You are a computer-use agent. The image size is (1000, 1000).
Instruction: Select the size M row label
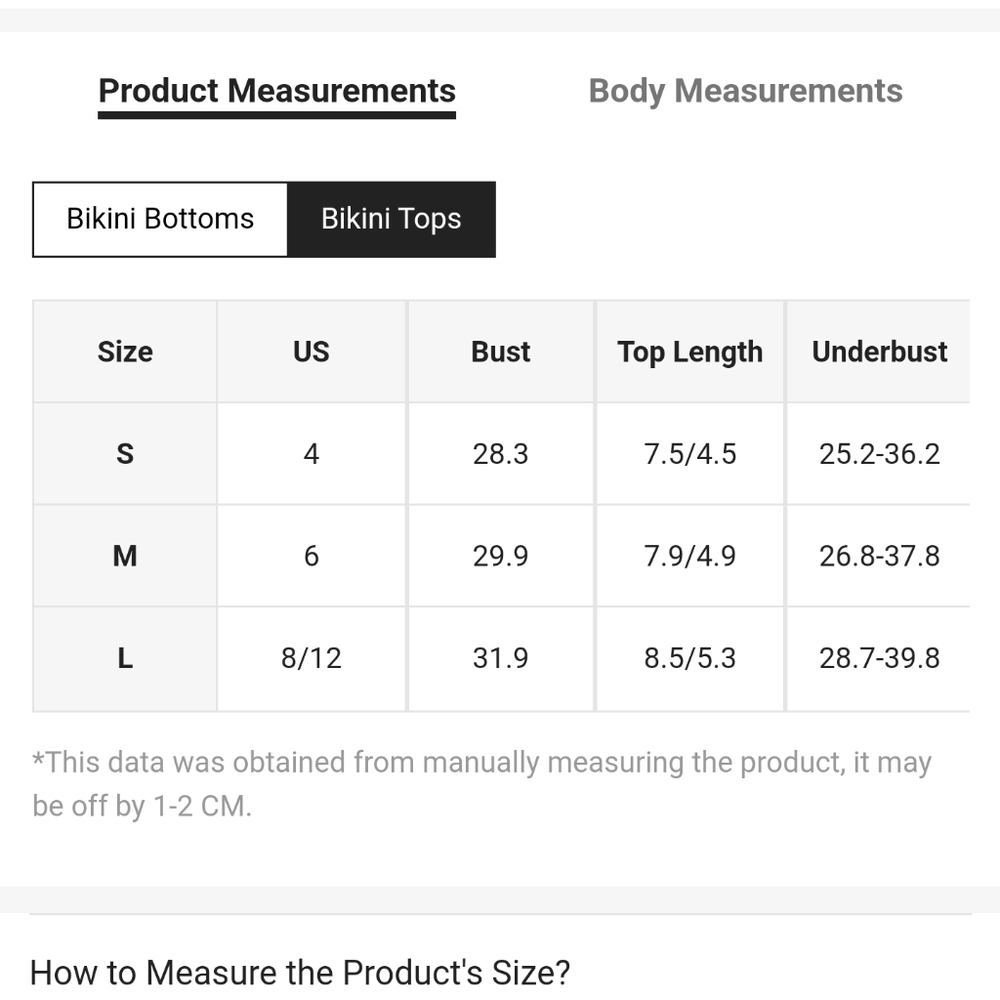[125, 555]
